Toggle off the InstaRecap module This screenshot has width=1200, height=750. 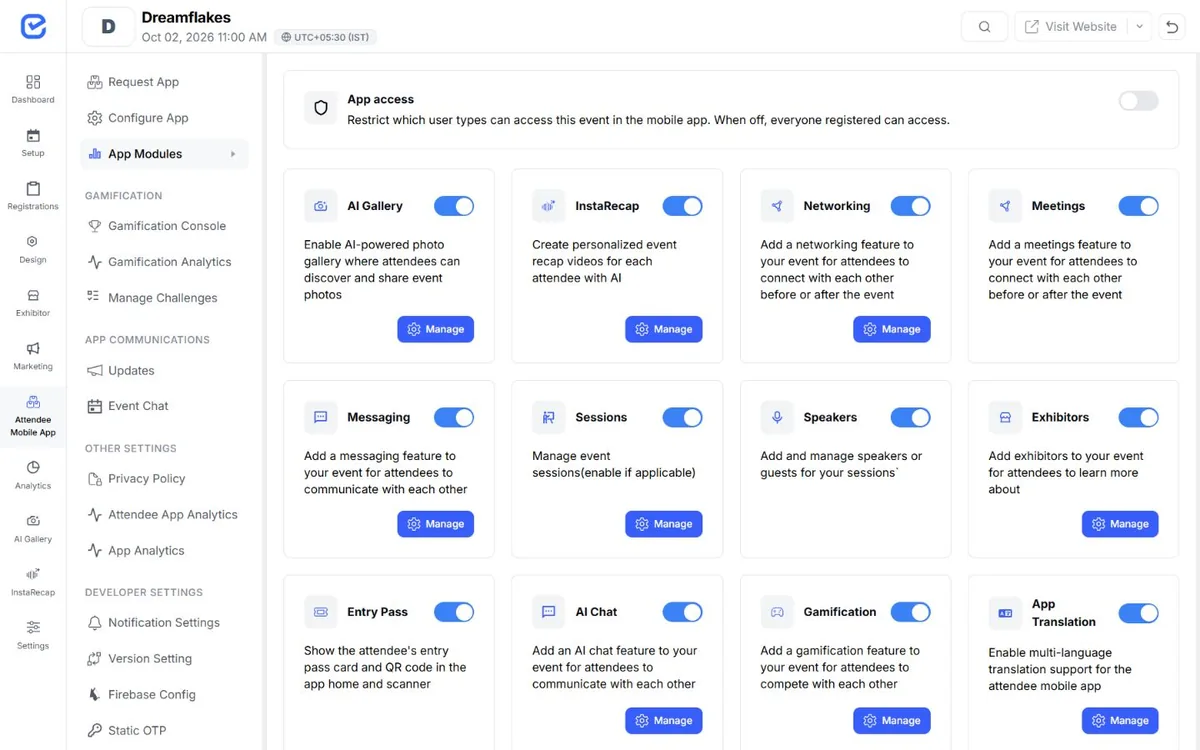point(682,206)
